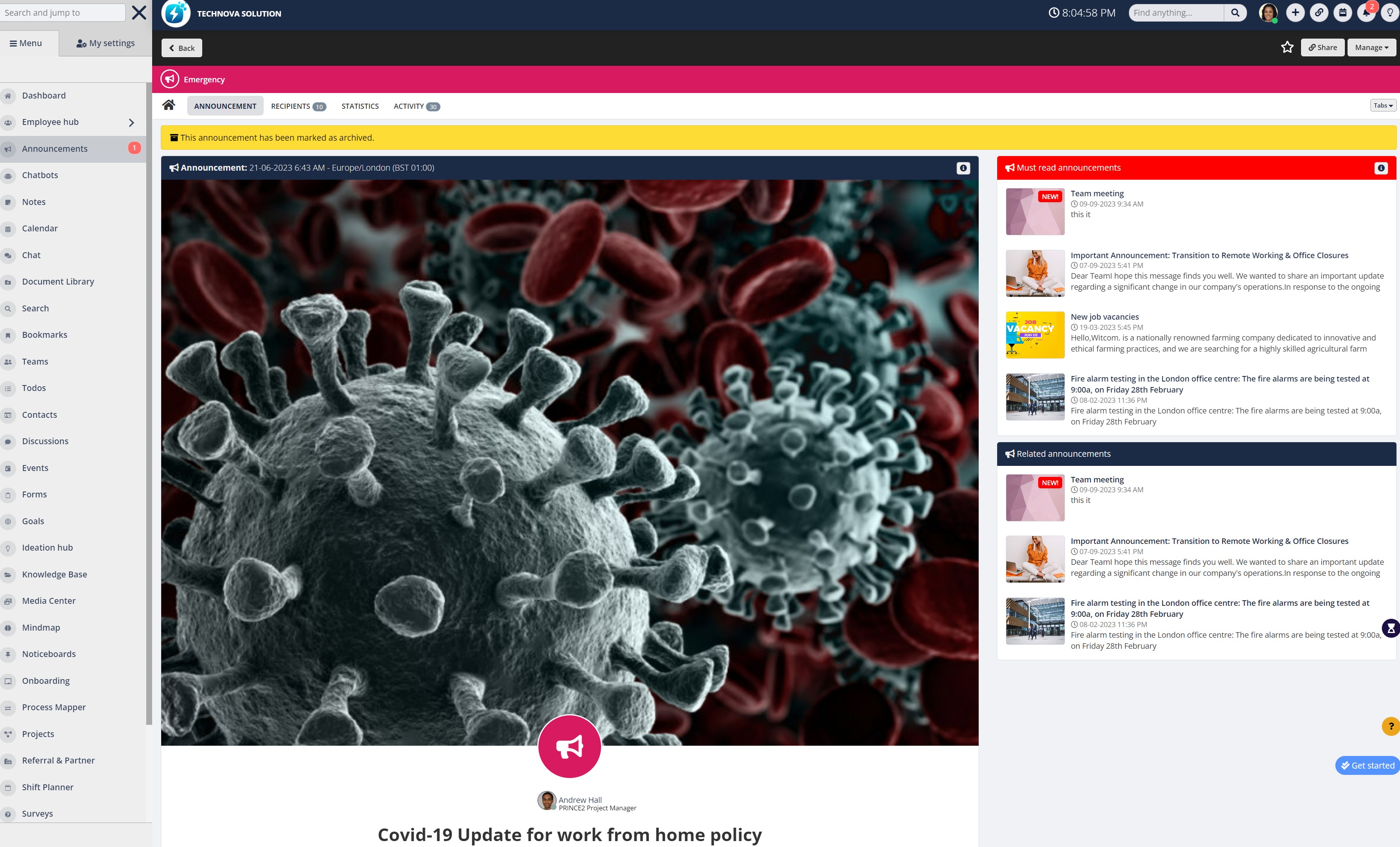The height and width of the screenshot is (847, 1400).
Task: Click the plus quick-add icon
Action: (1295, 13)
